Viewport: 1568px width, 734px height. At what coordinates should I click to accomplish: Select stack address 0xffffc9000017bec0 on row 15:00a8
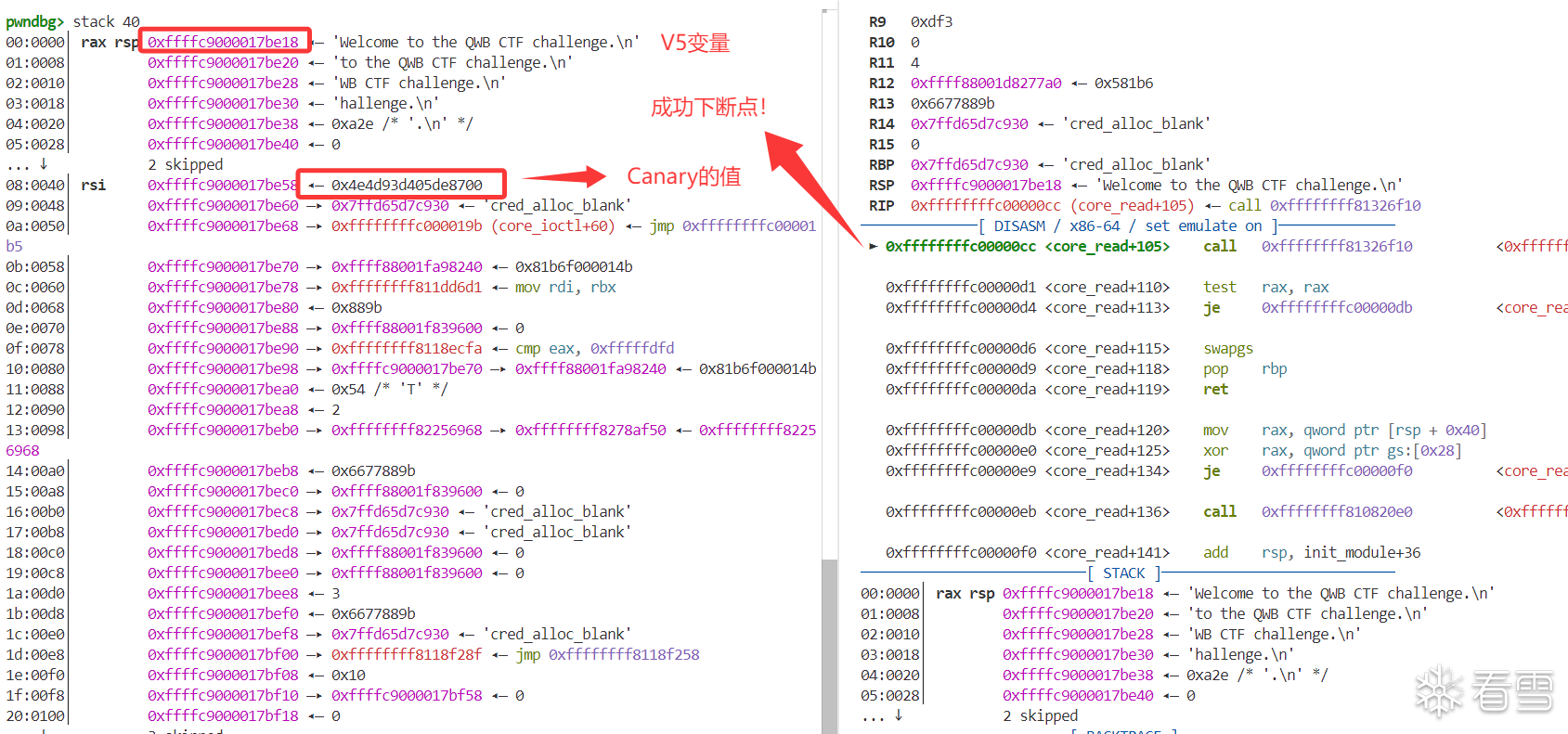[223, 491]
